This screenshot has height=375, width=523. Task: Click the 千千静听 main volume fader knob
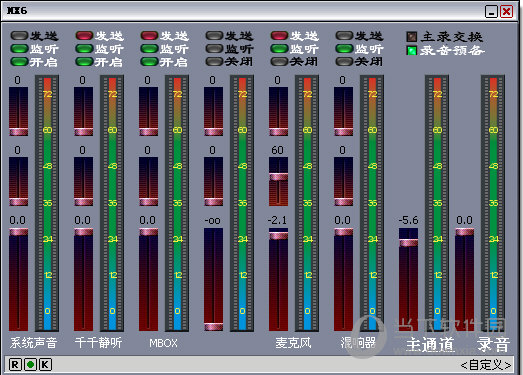(83, 232)
